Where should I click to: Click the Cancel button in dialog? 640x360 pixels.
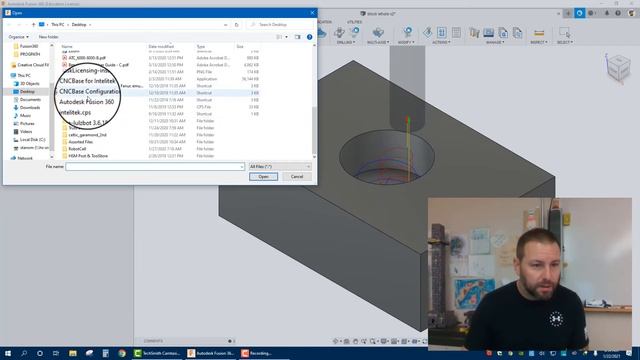coord(297,177)
